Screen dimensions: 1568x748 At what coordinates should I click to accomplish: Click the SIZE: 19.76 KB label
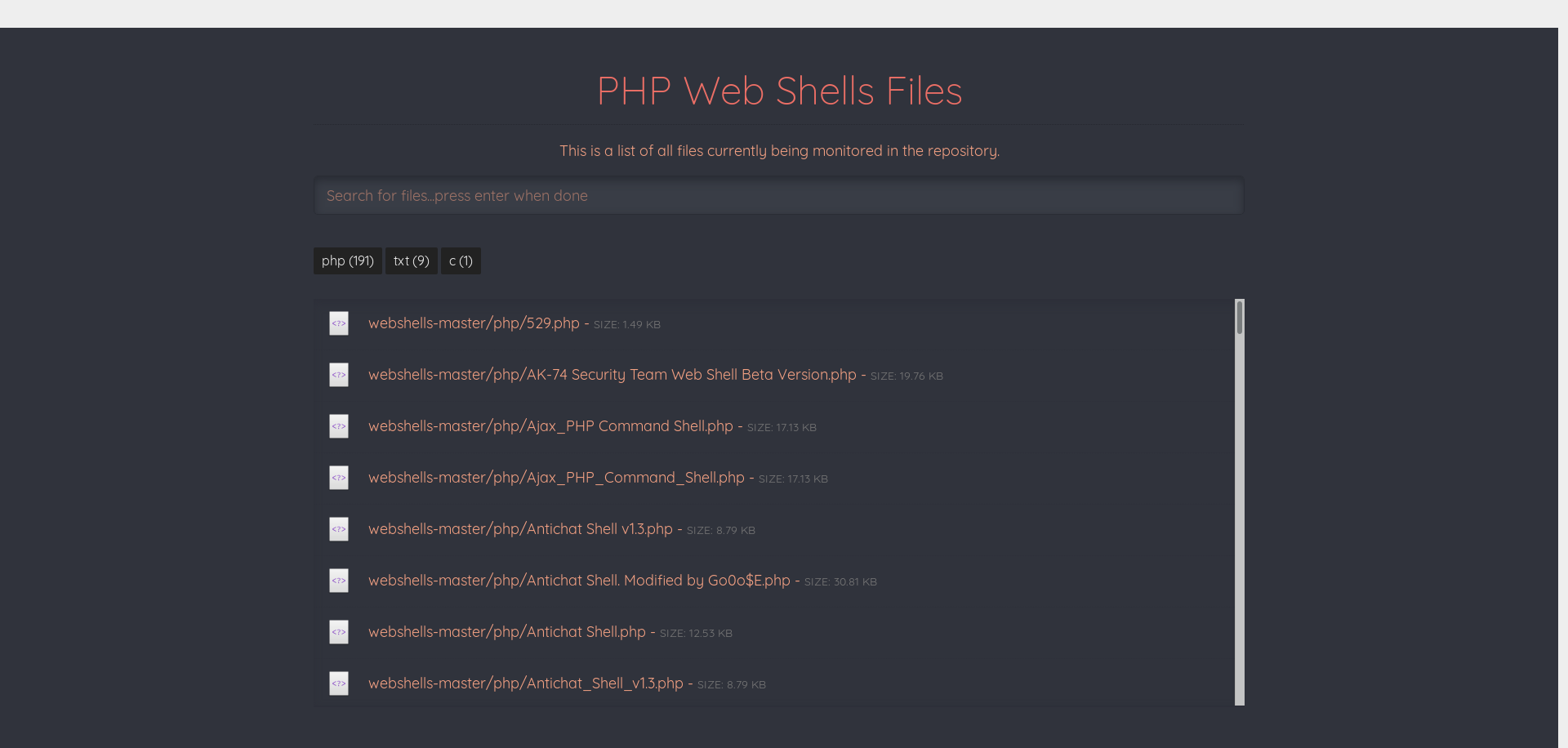click(906, 376)
